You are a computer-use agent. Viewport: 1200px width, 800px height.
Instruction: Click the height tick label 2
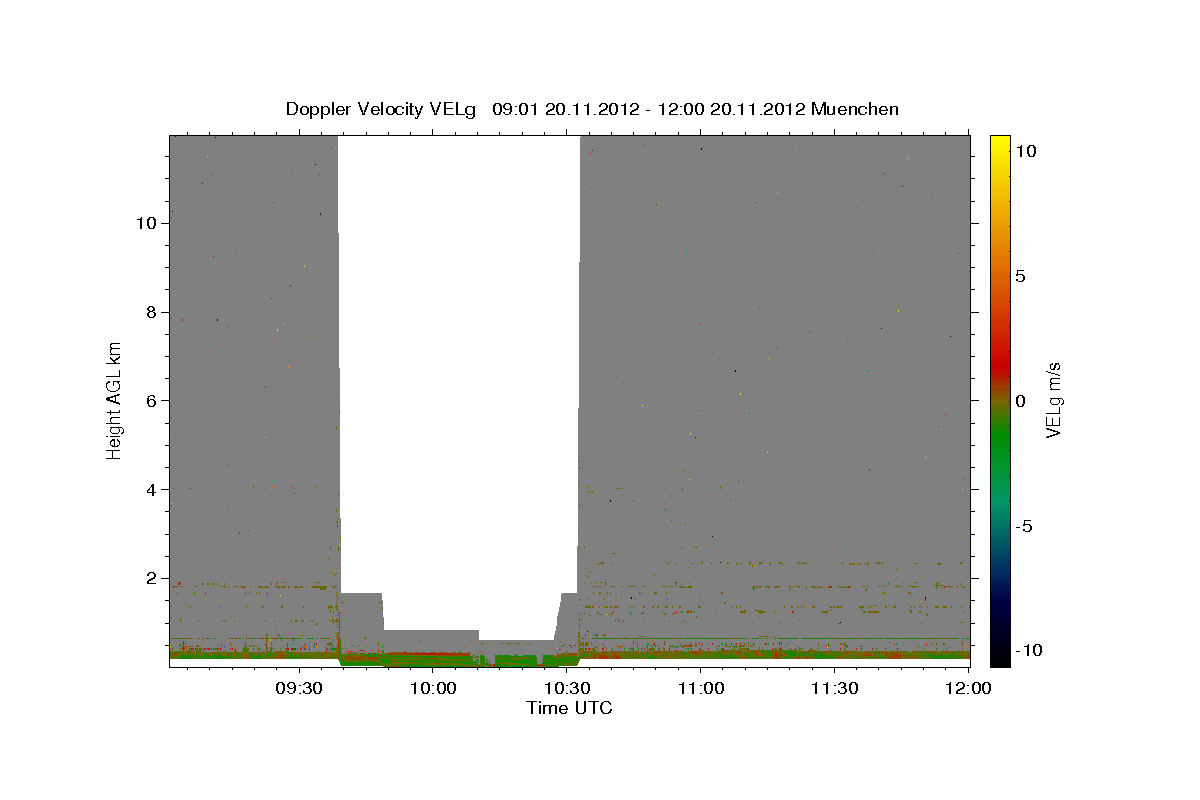click(149, 578)
